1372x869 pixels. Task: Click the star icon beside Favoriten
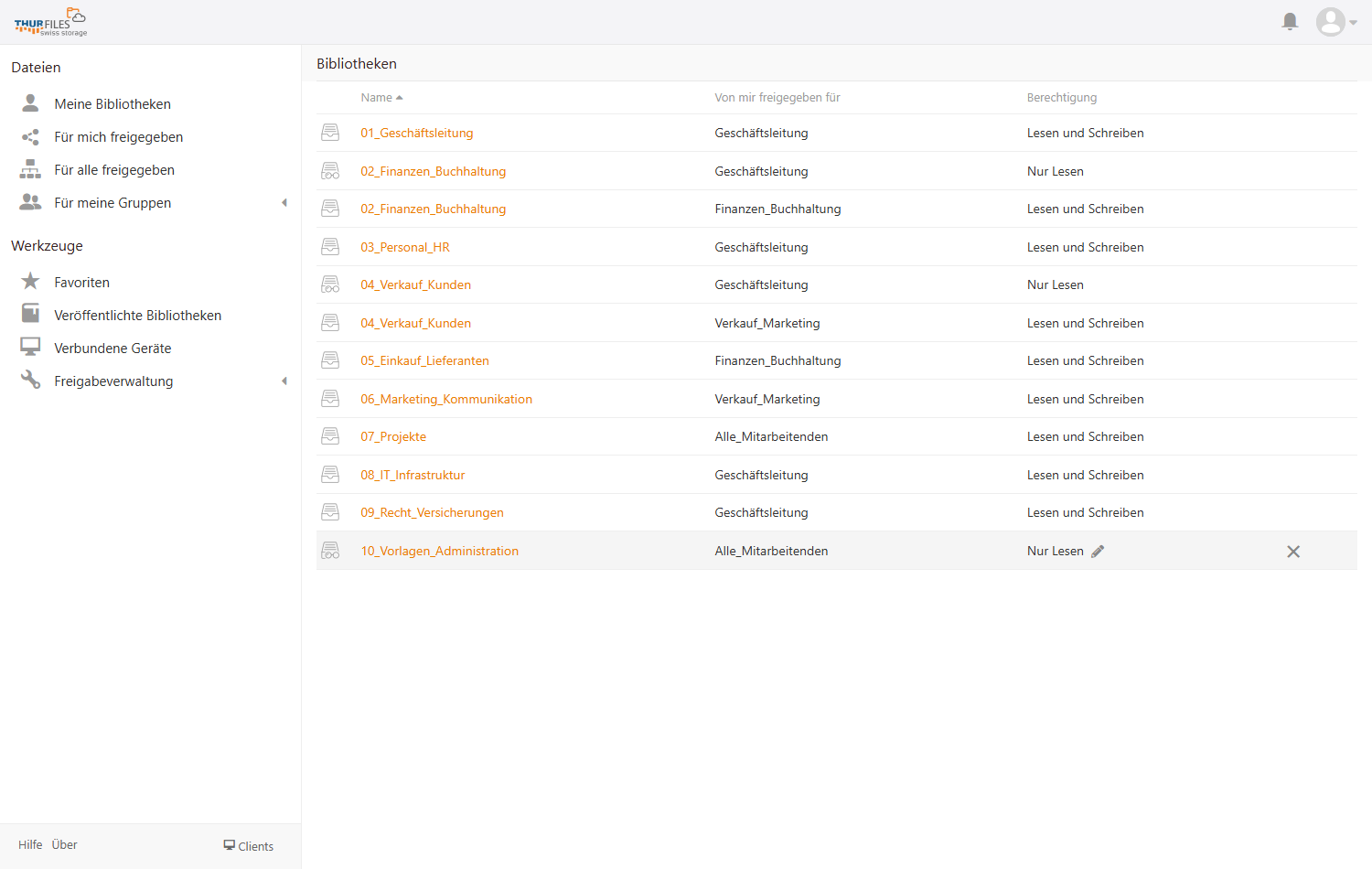click(30, 281)
